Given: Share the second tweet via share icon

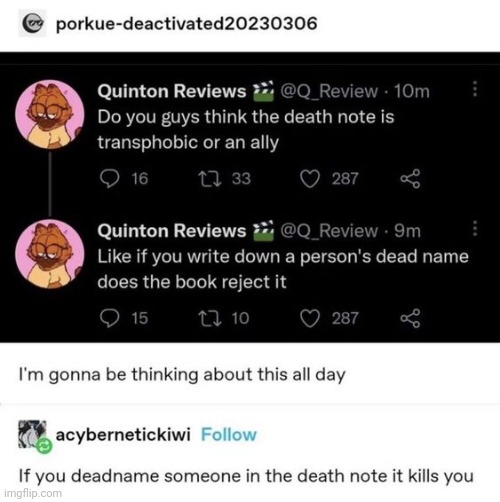Looking at the screenshot, I should pos(410,318).
